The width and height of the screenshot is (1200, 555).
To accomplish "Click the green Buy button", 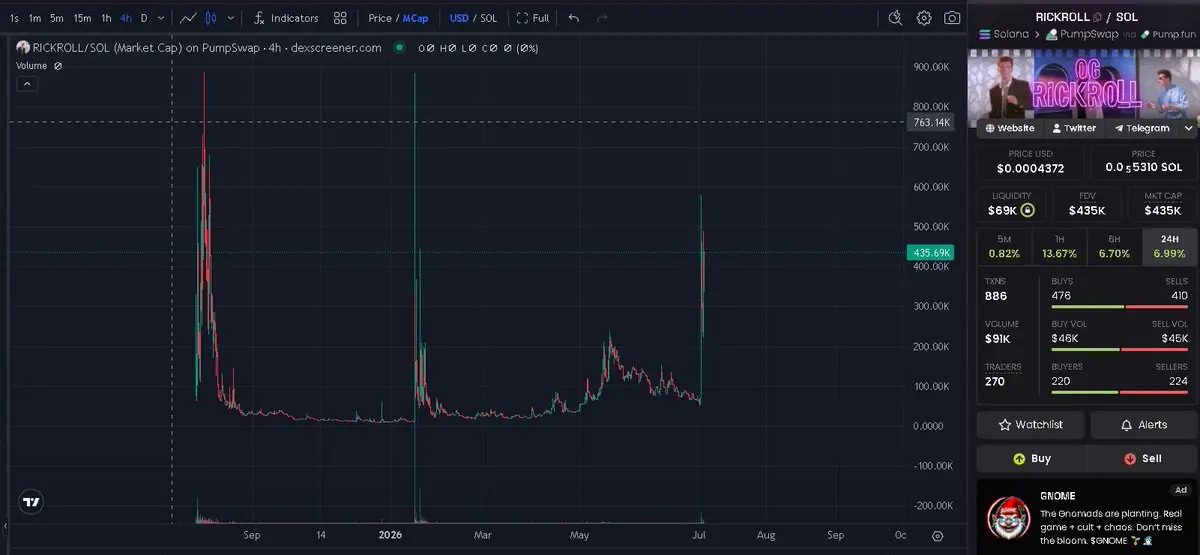I will [x=1031, y=459].
